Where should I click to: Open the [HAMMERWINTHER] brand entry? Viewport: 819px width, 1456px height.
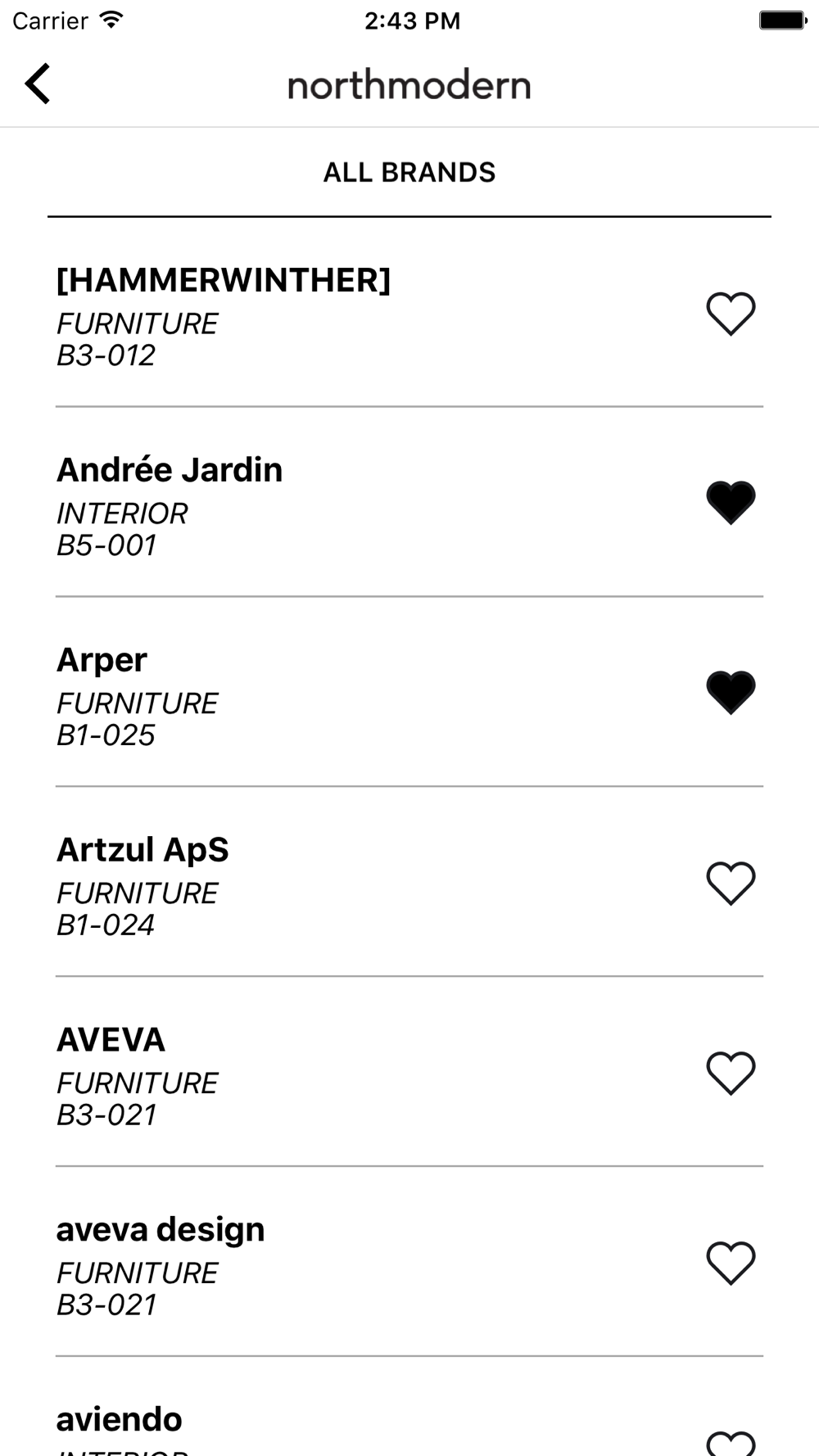point(224,281)
